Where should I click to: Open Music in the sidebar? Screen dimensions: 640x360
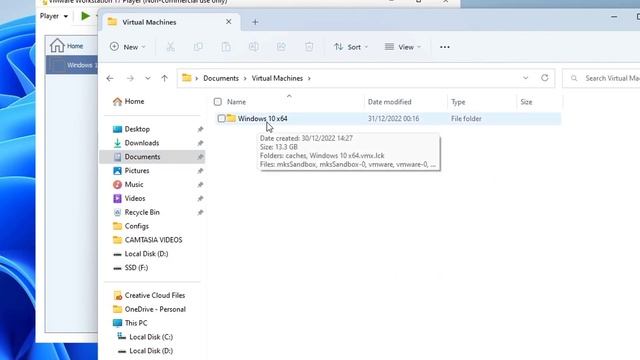point(134,184)
